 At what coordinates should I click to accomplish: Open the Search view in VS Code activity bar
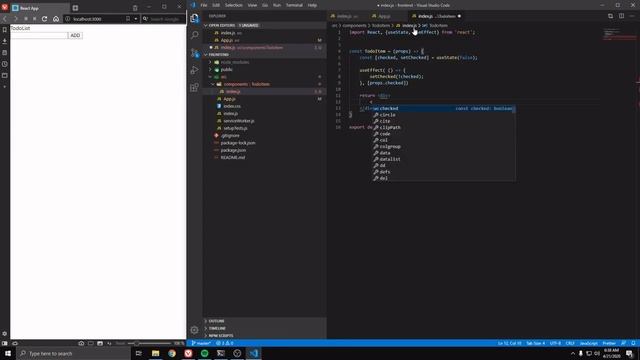pos(195,35)
